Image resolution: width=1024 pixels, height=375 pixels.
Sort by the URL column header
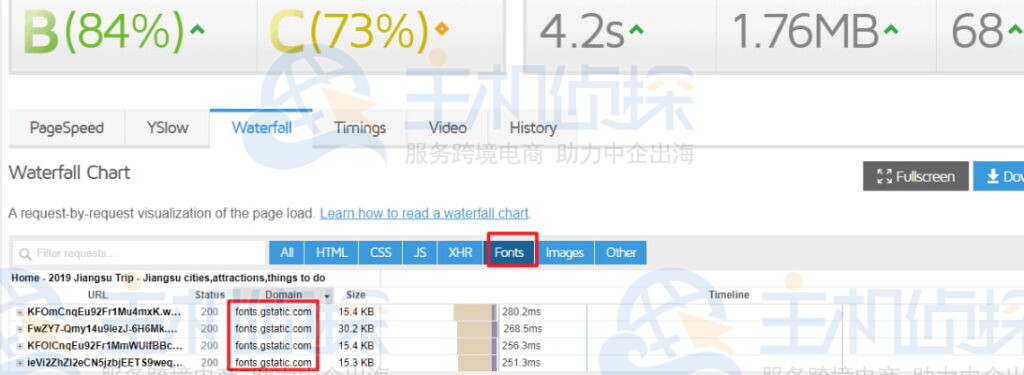(x=97, y=295)
